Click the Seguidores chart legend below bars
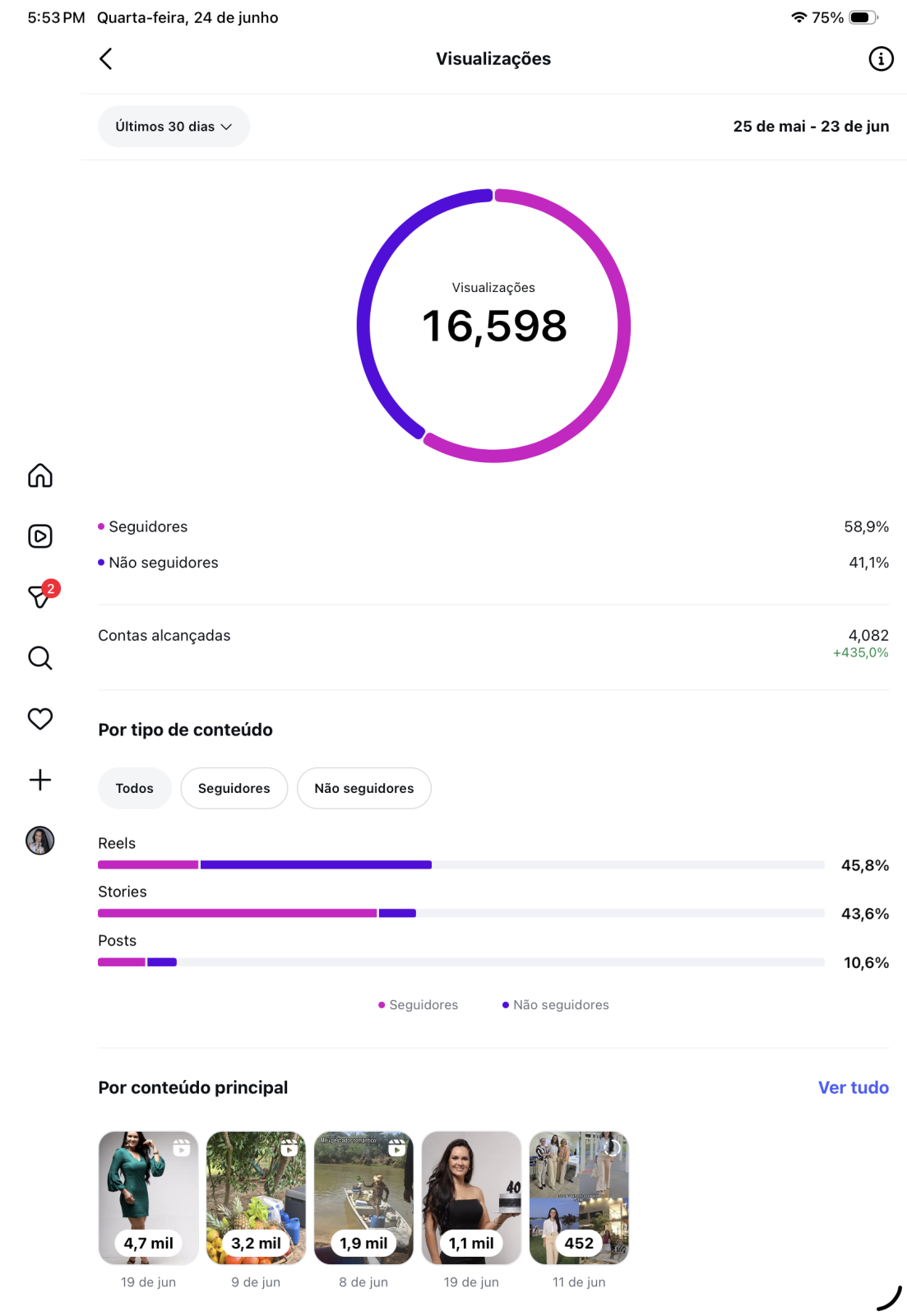Viewport: 907px width, 1316px height. click(x=418, y=1004)
